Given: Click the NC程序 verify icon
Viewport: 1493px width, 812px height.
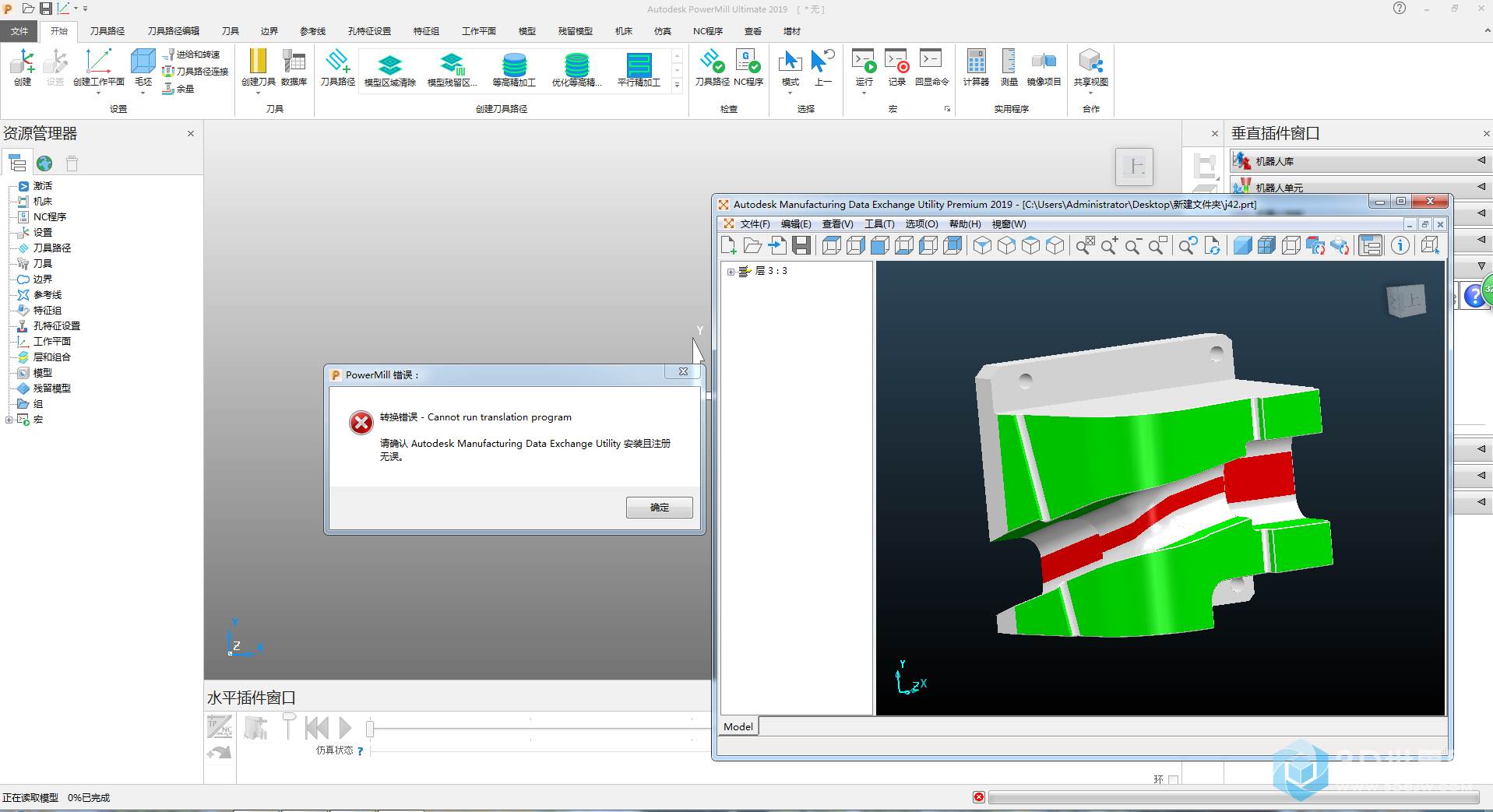Looking at the screenshot, I should click(748, 67).
